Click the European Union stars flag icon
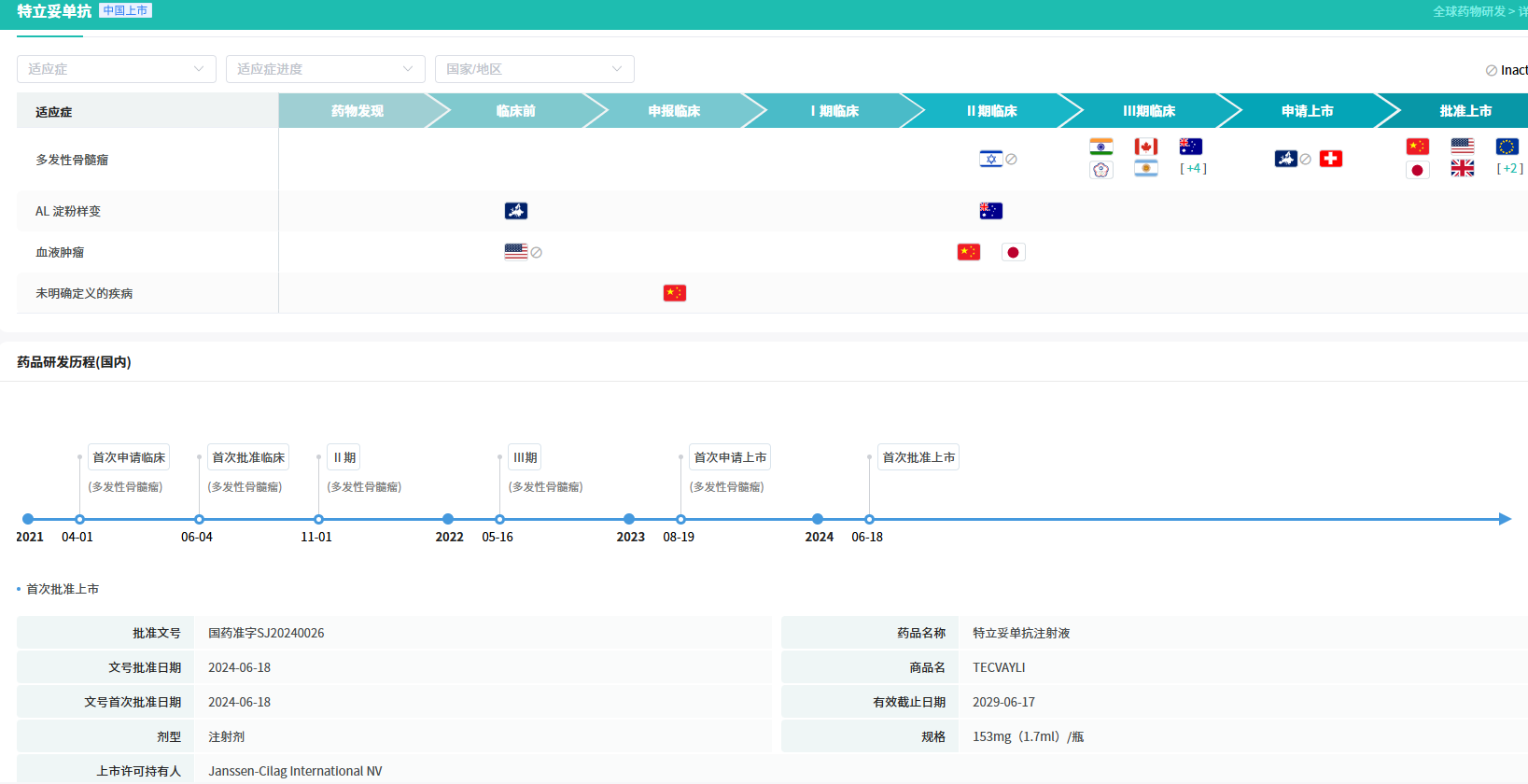The image size is (1528, 784). (1507, 147)
